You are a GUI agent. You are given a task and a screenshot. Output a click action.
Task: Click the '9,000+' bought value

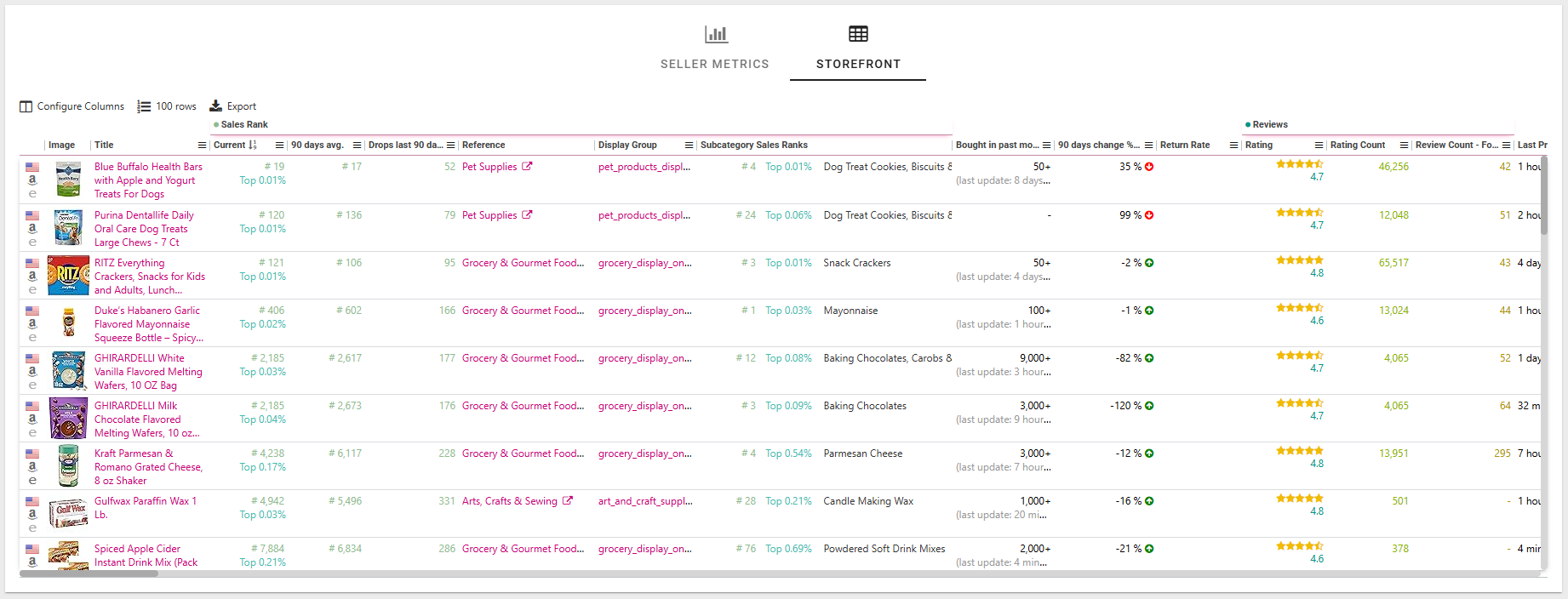coord(1035,358)
